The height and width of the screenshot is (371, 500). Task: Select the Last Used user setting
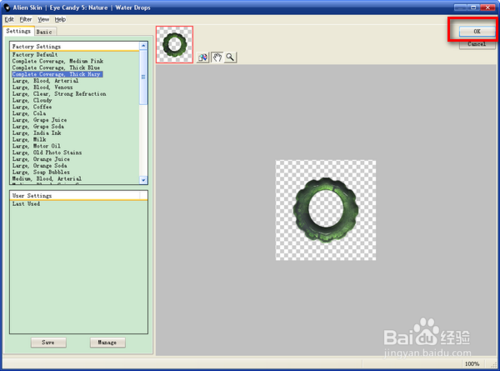tap(26, 204)
